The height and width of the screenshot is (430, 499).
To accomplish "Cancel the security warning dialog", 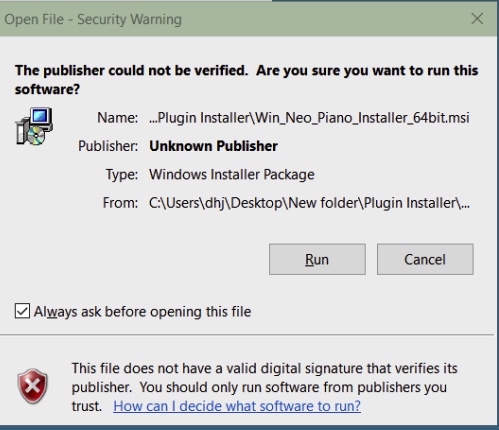I will pyautogui.click(x=425, y=259).
